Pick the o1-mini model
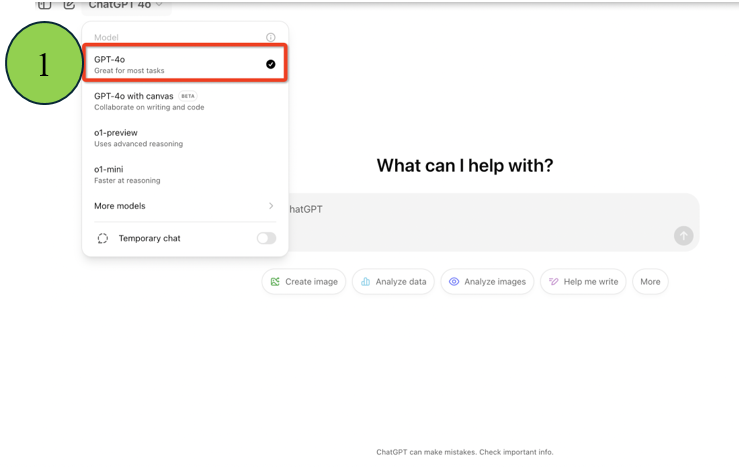 (x=185, y=174)
